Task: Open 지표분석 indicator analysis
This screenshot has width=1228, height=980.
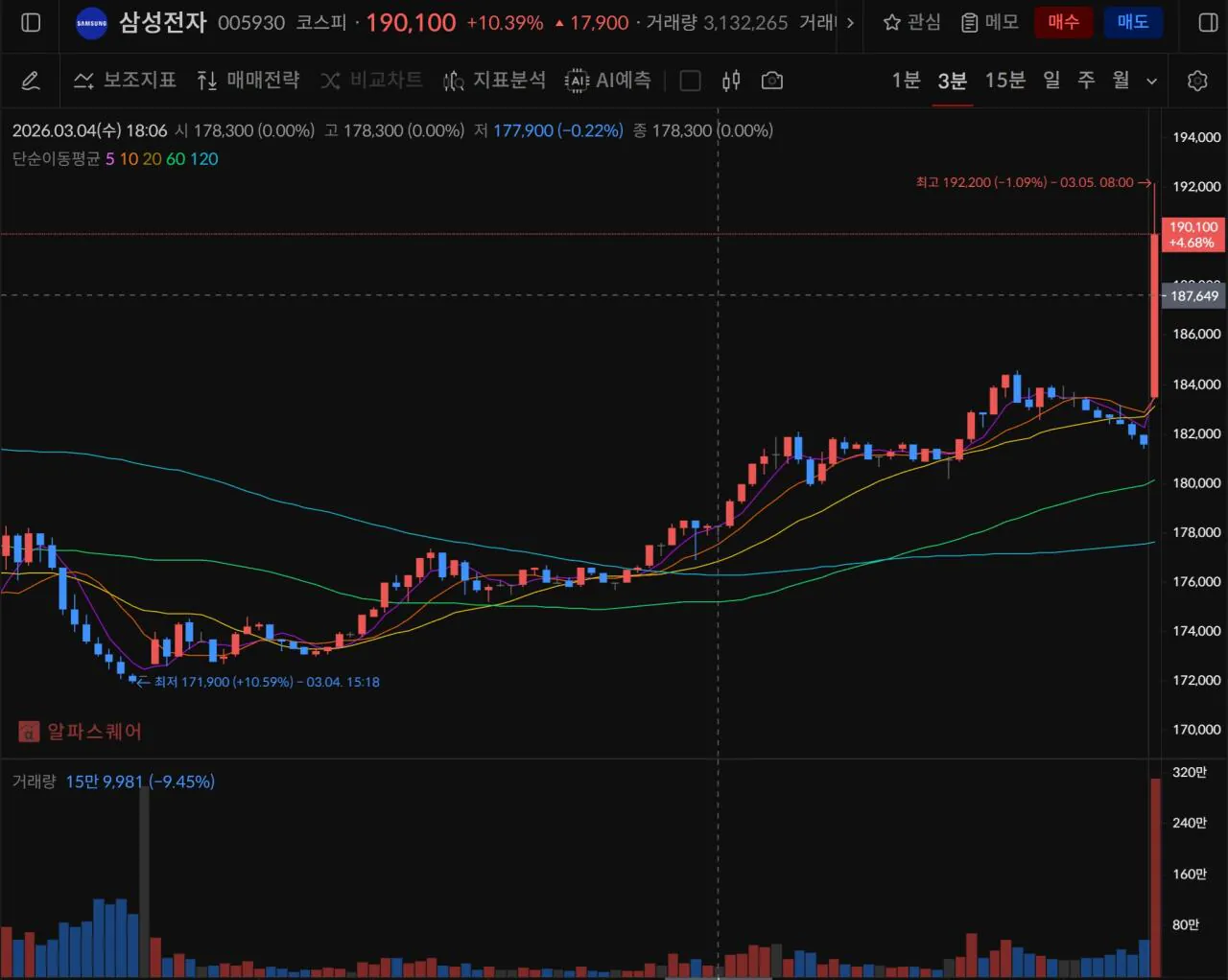Action: click(494, 81)
